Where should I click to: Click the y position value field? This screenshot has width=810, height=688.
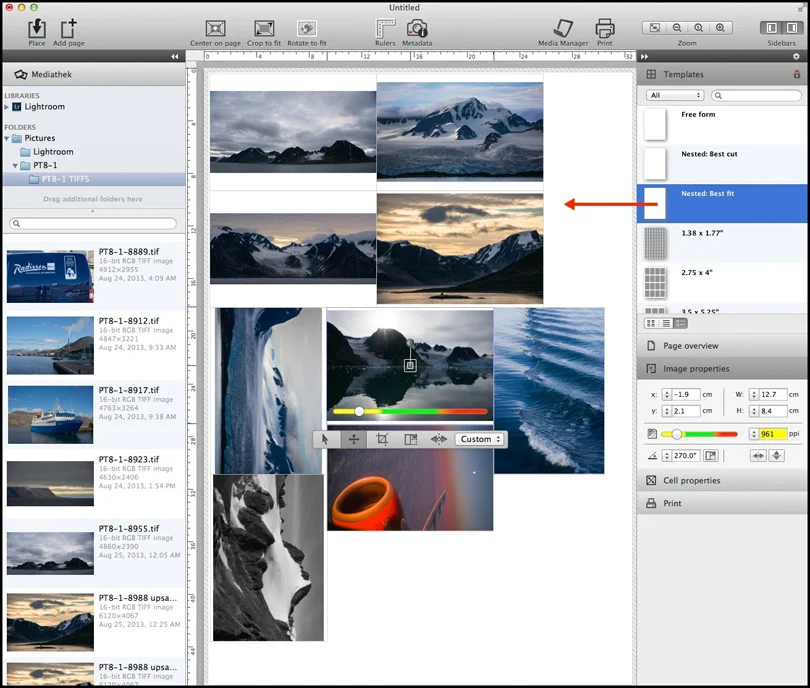pos(686,411)
